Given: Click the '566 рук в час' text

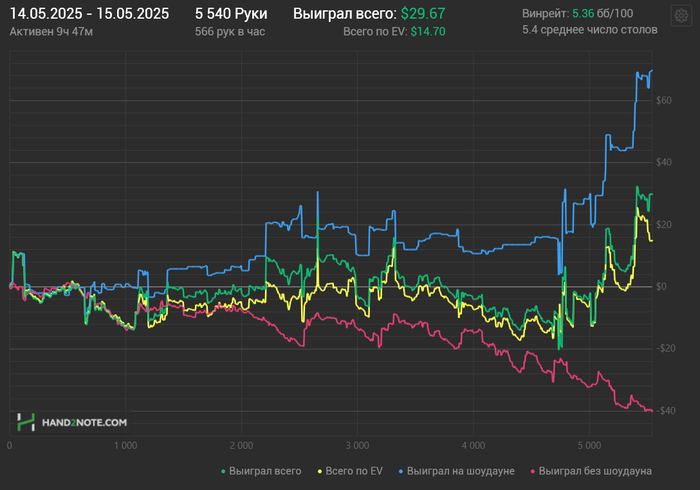Looking at the screenshot, I should (x=230, y=31).
